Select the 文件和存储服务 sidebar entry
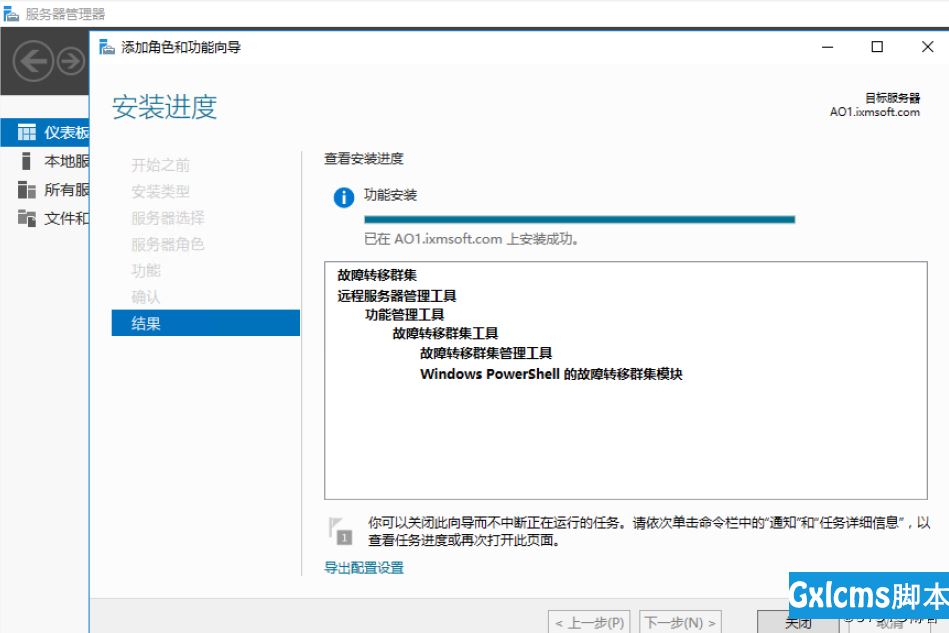The width and height of the screenshot is (949, 633). (45, 218)
